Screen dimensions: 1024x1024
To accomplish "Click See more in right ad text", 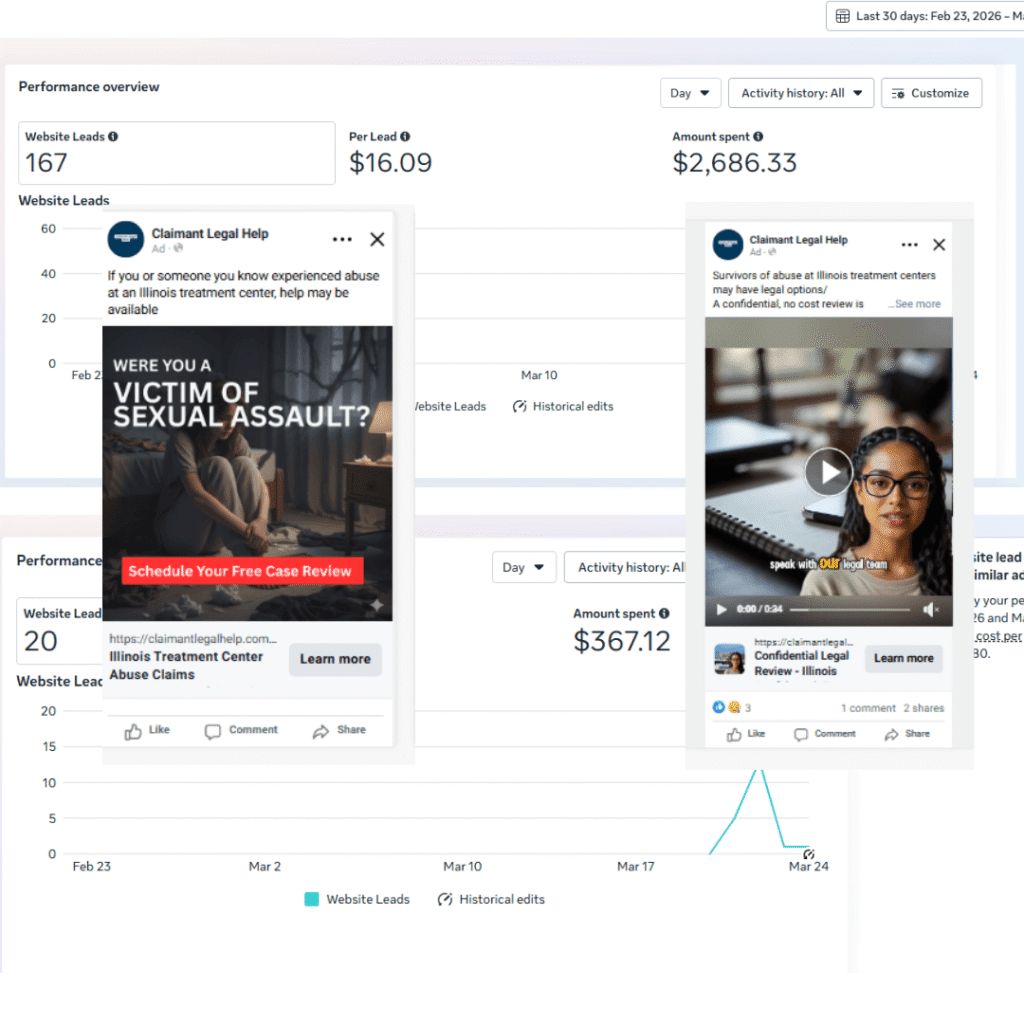I will [917, 304].
